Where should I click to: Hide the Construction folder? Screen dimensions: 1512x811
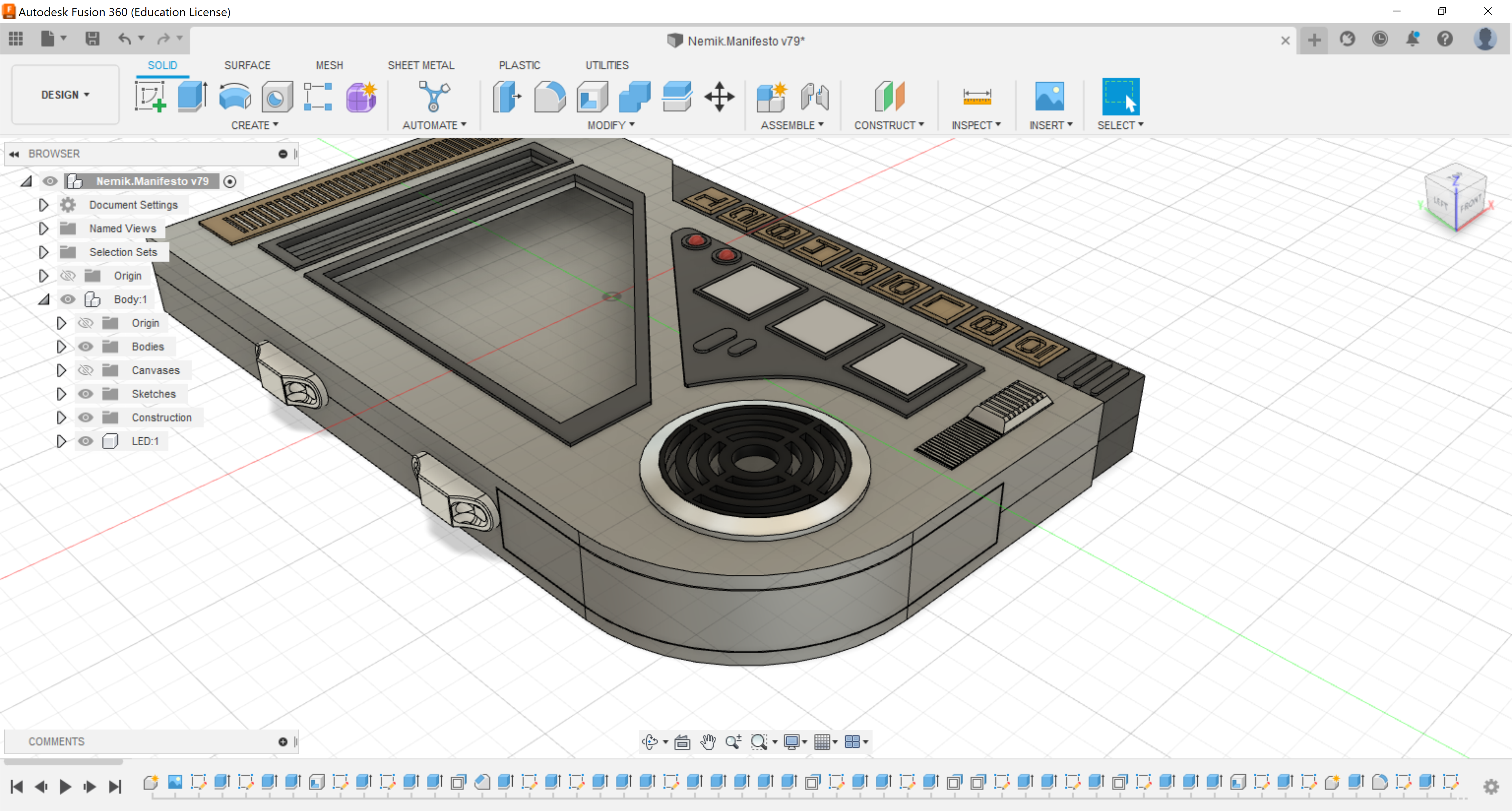click(86, 418)
